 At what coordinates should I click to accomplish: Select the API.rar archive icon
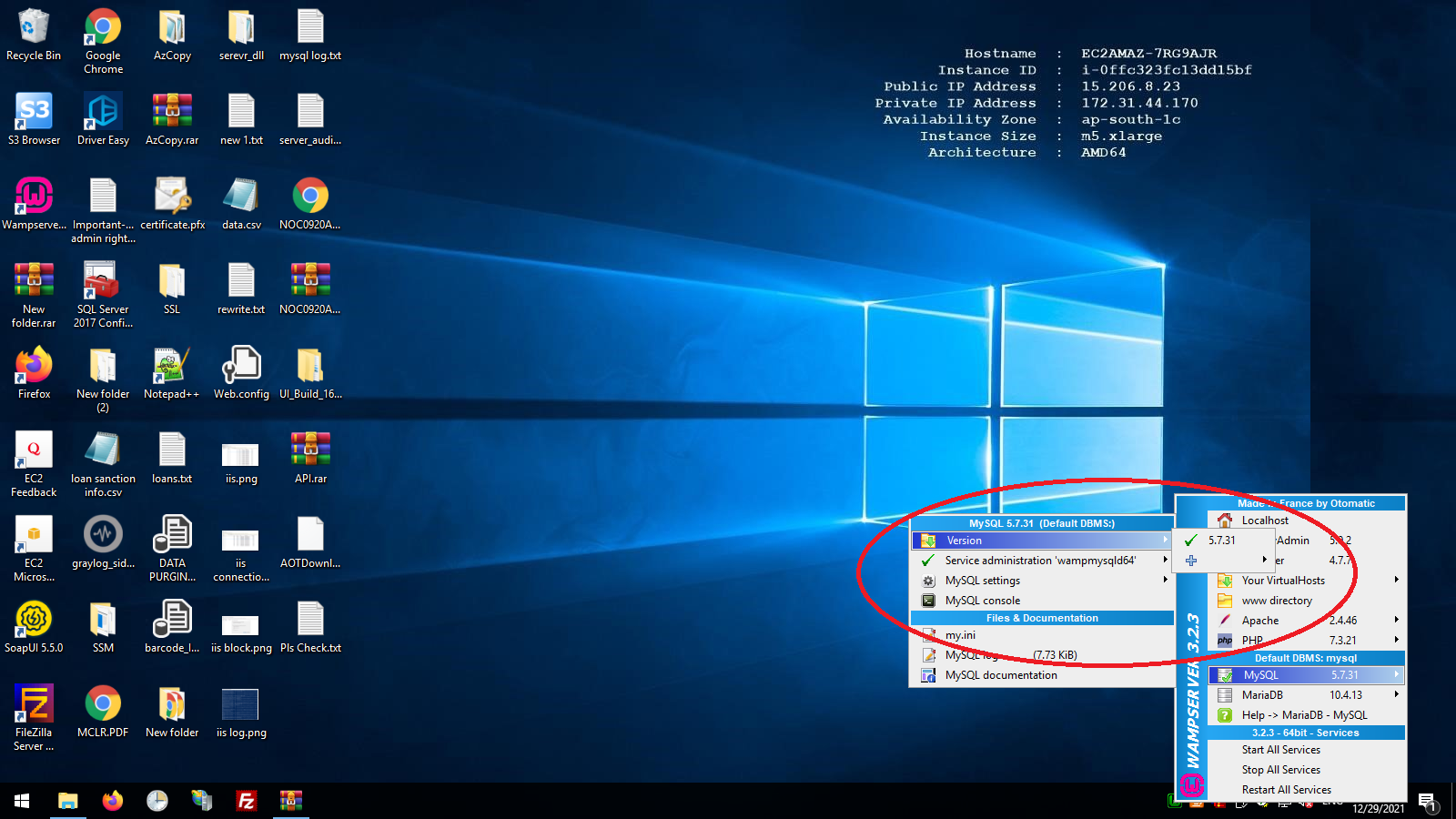(x=310, y=459)
